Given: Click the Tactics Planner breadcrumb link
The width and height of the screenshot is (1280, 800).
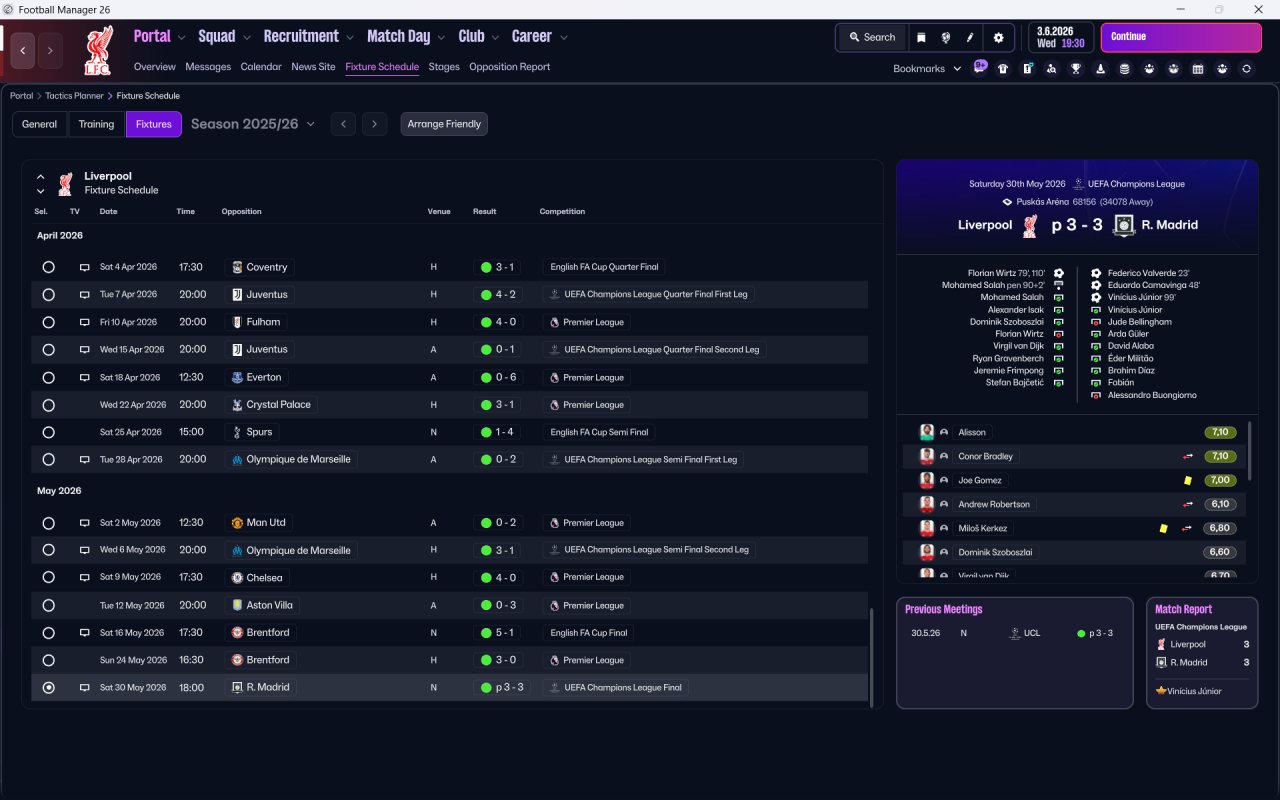Looking at the screenshot, I should [75, 96].
